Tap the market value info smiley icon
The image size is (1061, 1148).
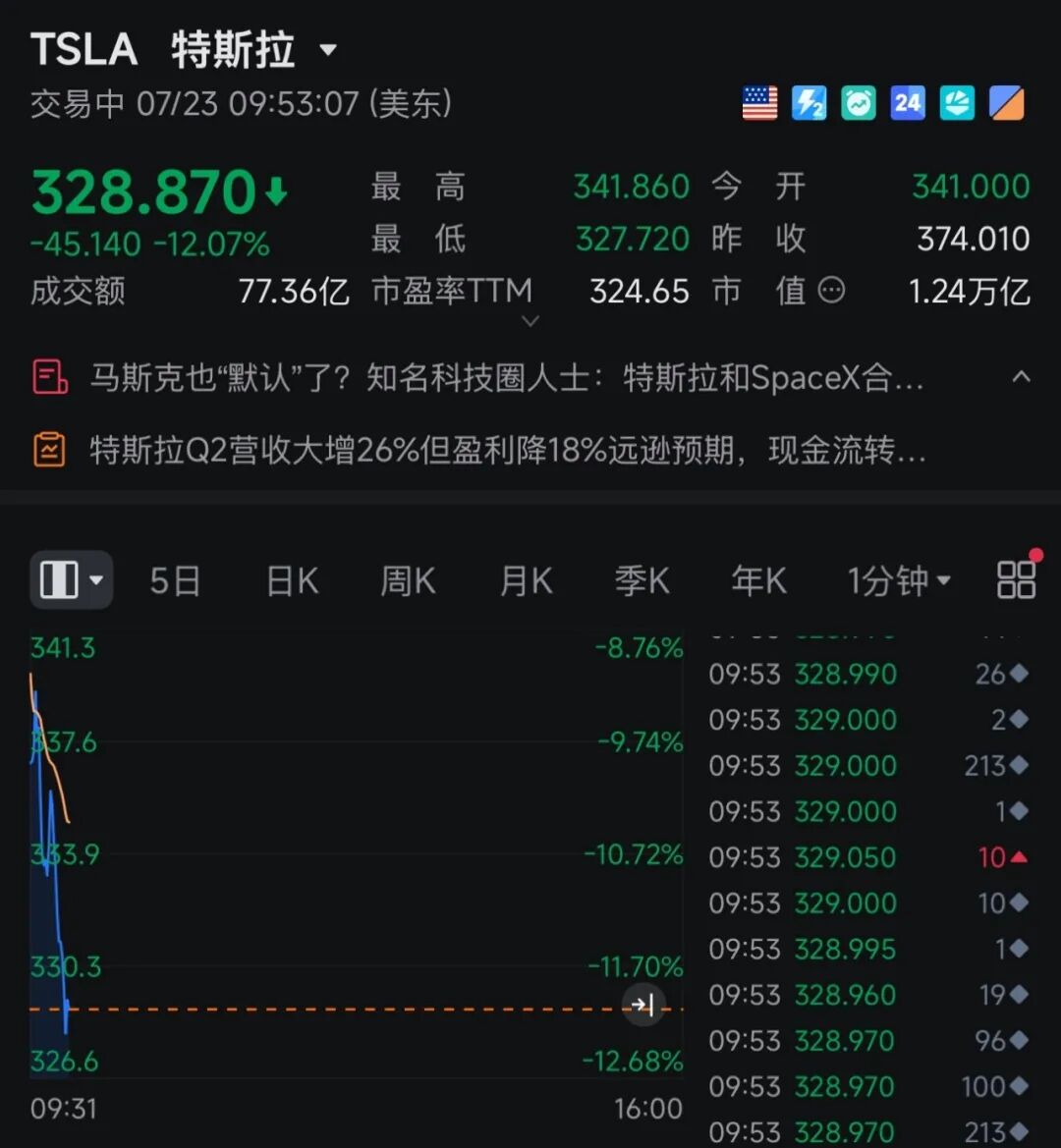tap(831, 291)
